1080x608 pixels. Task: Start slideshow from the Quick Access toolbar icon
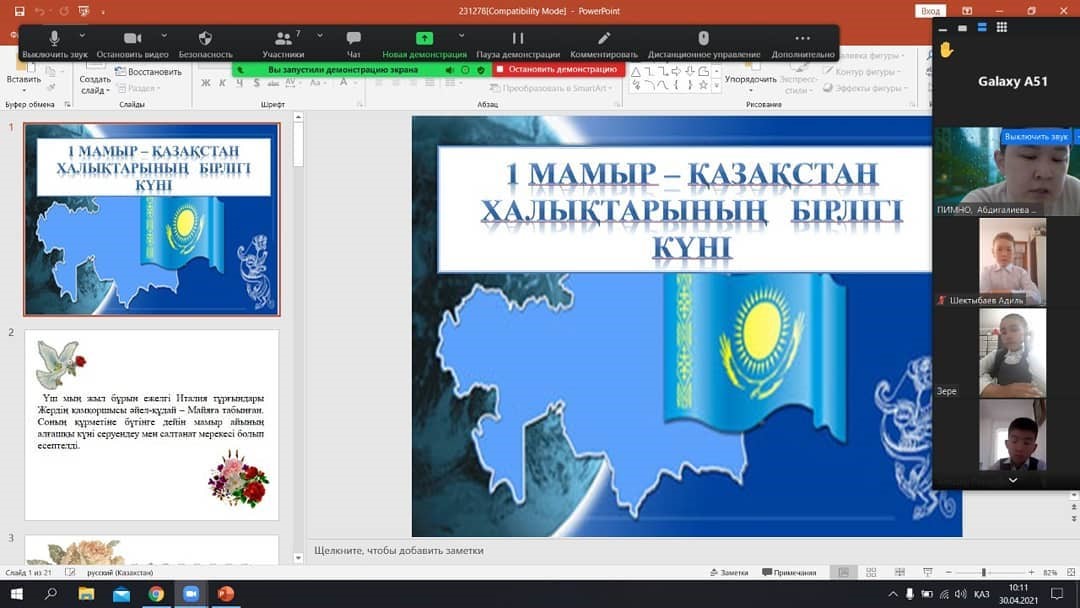point(84,11)
